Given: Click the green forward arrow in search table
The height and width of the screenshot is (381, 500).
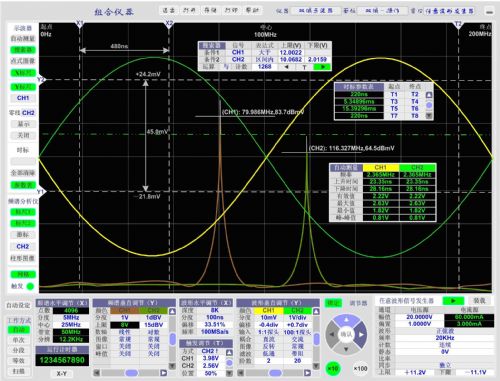Looking at the screenshot, I should pos(322,67).
